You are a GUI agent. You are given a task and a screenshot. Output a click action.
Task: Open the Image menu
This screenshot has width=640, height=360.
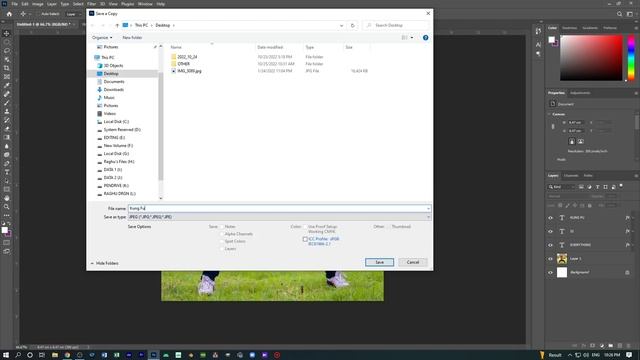(38, 4)
